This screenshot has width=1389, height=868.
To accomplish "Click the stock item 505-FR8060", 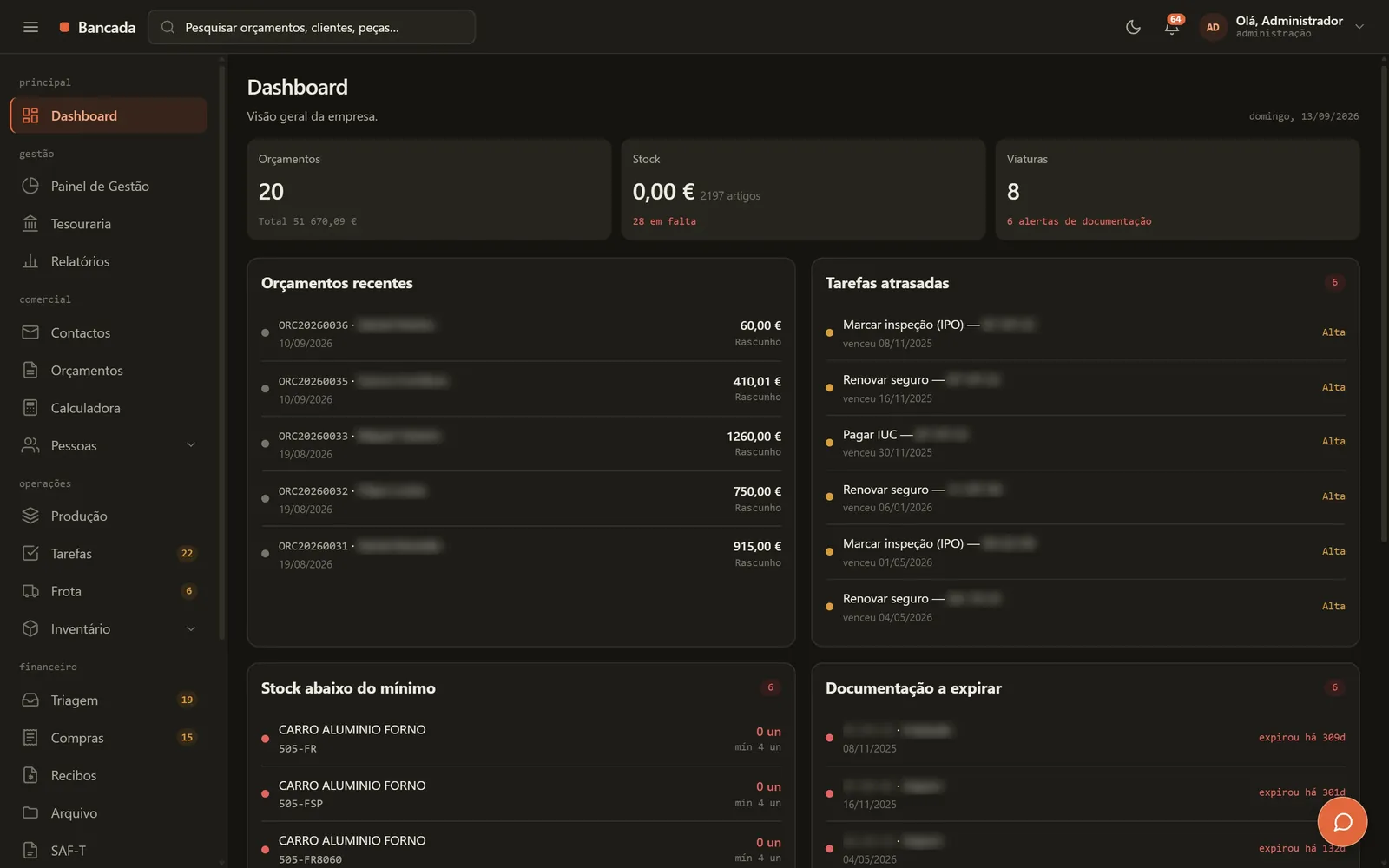I will coord(521,849).
